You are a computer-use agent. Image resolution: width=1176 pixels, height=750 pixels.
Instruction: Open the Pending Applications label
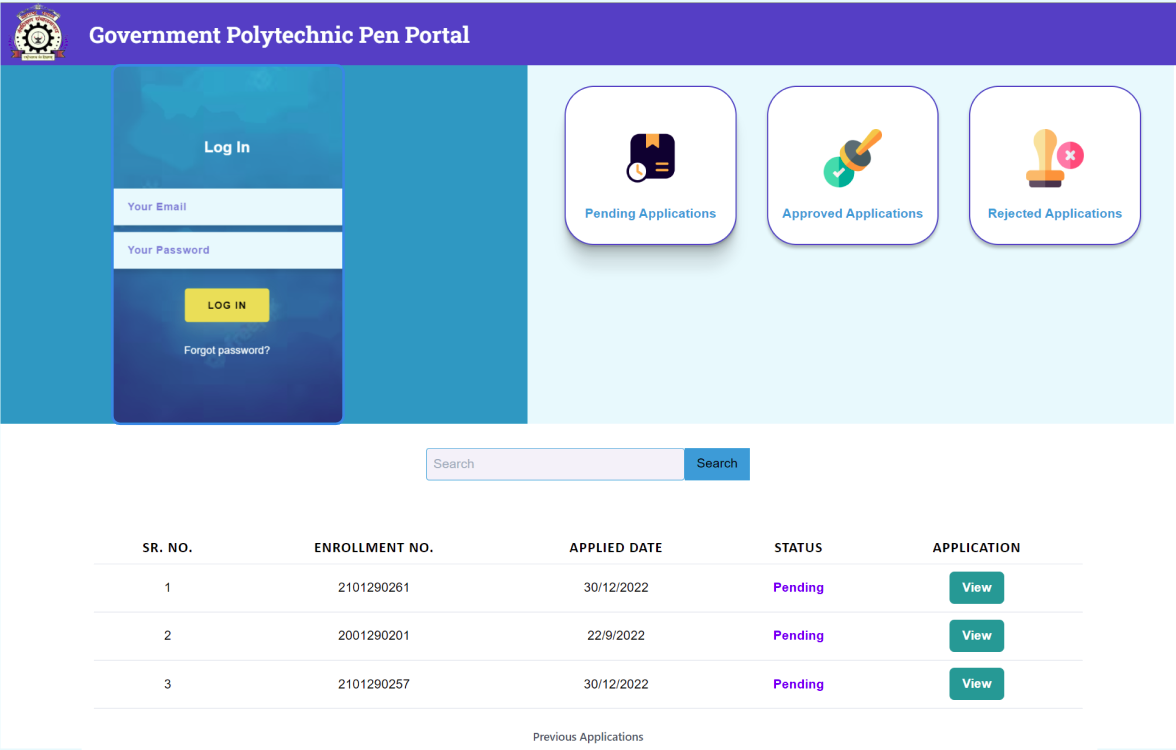coord(650,214)
